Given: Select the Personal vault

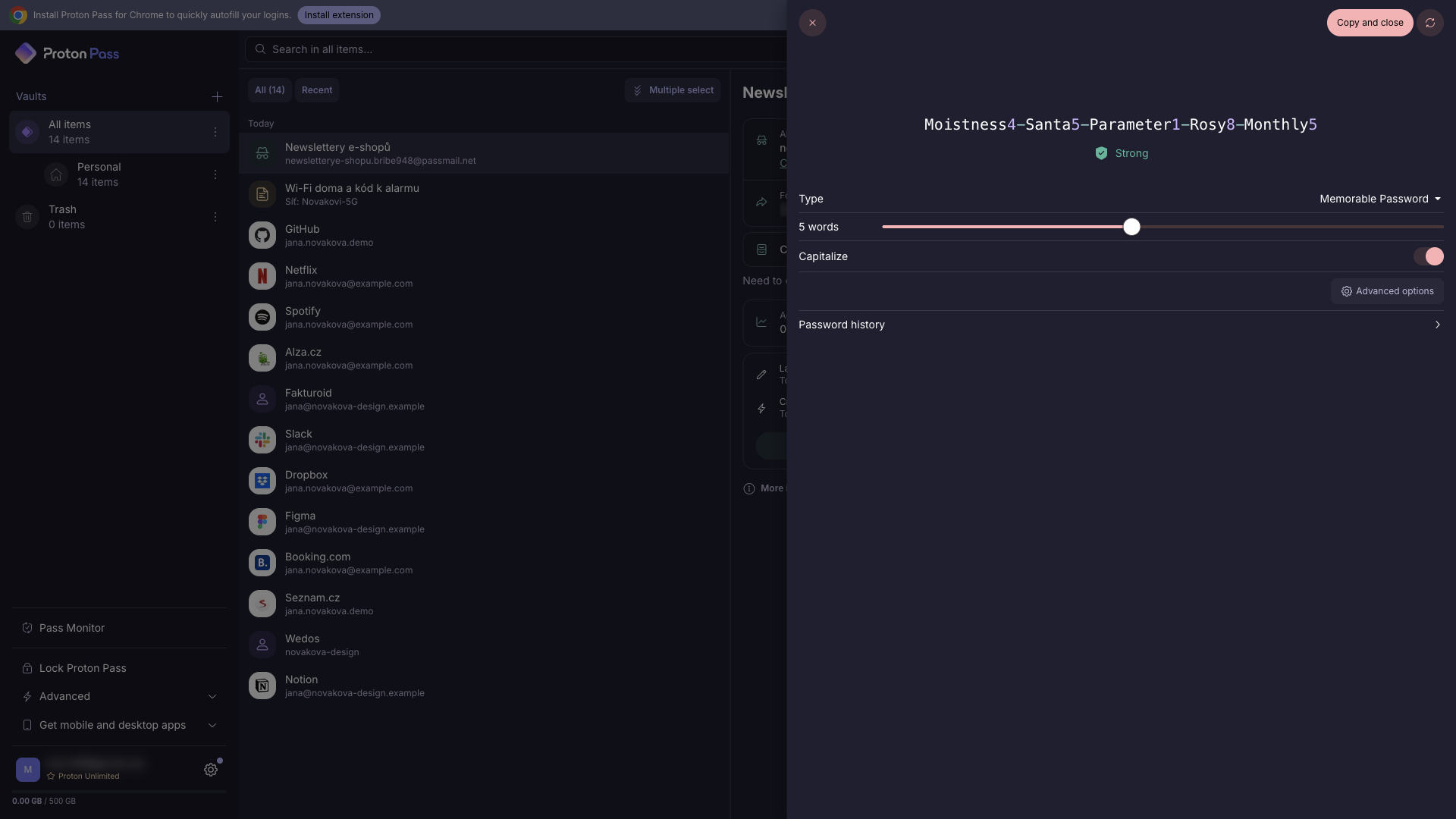Looking at the screenshot, I should tap(119, 174).
